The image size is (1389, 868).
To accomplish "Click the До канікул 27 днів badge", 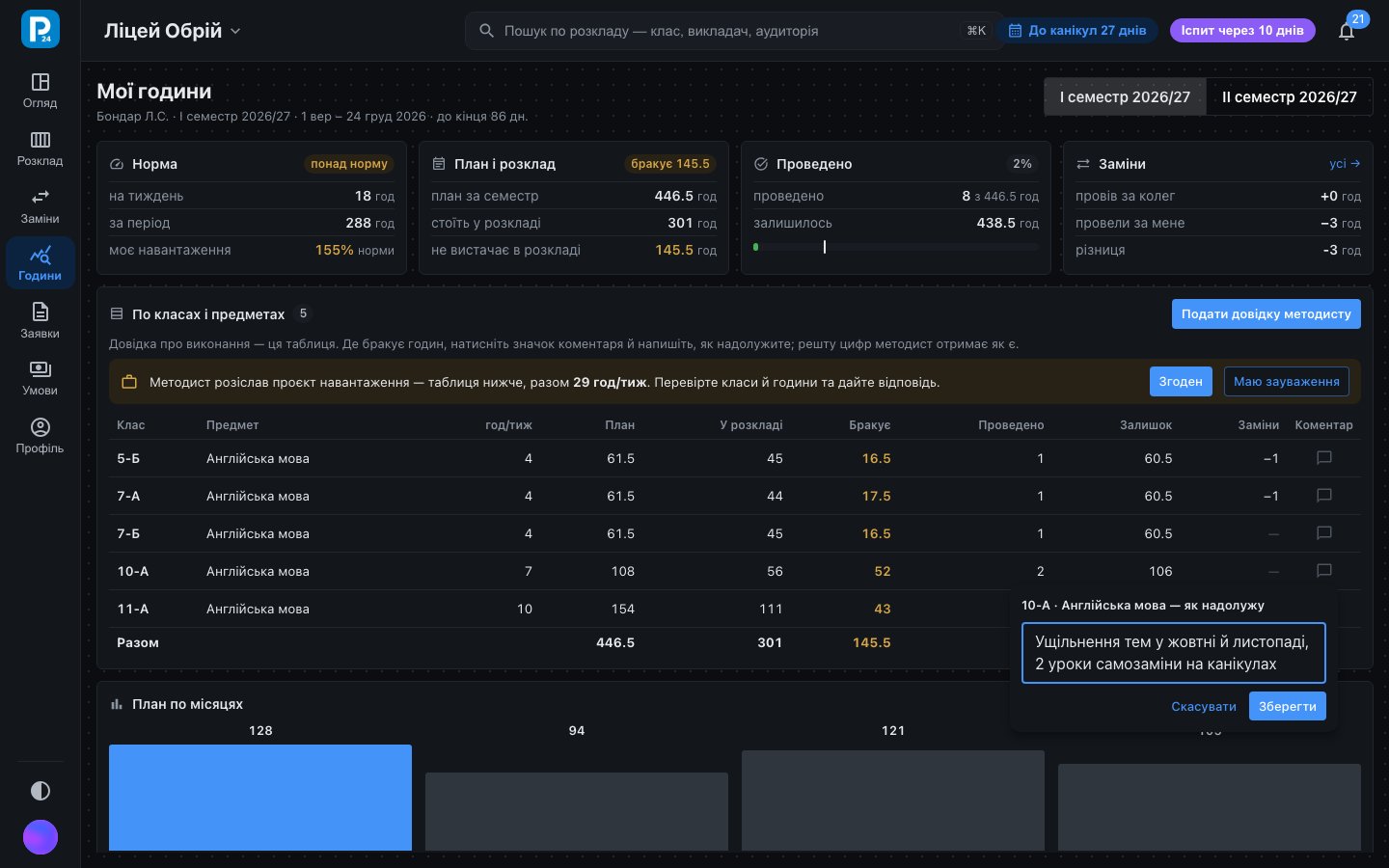I will tap(1077, 31).
